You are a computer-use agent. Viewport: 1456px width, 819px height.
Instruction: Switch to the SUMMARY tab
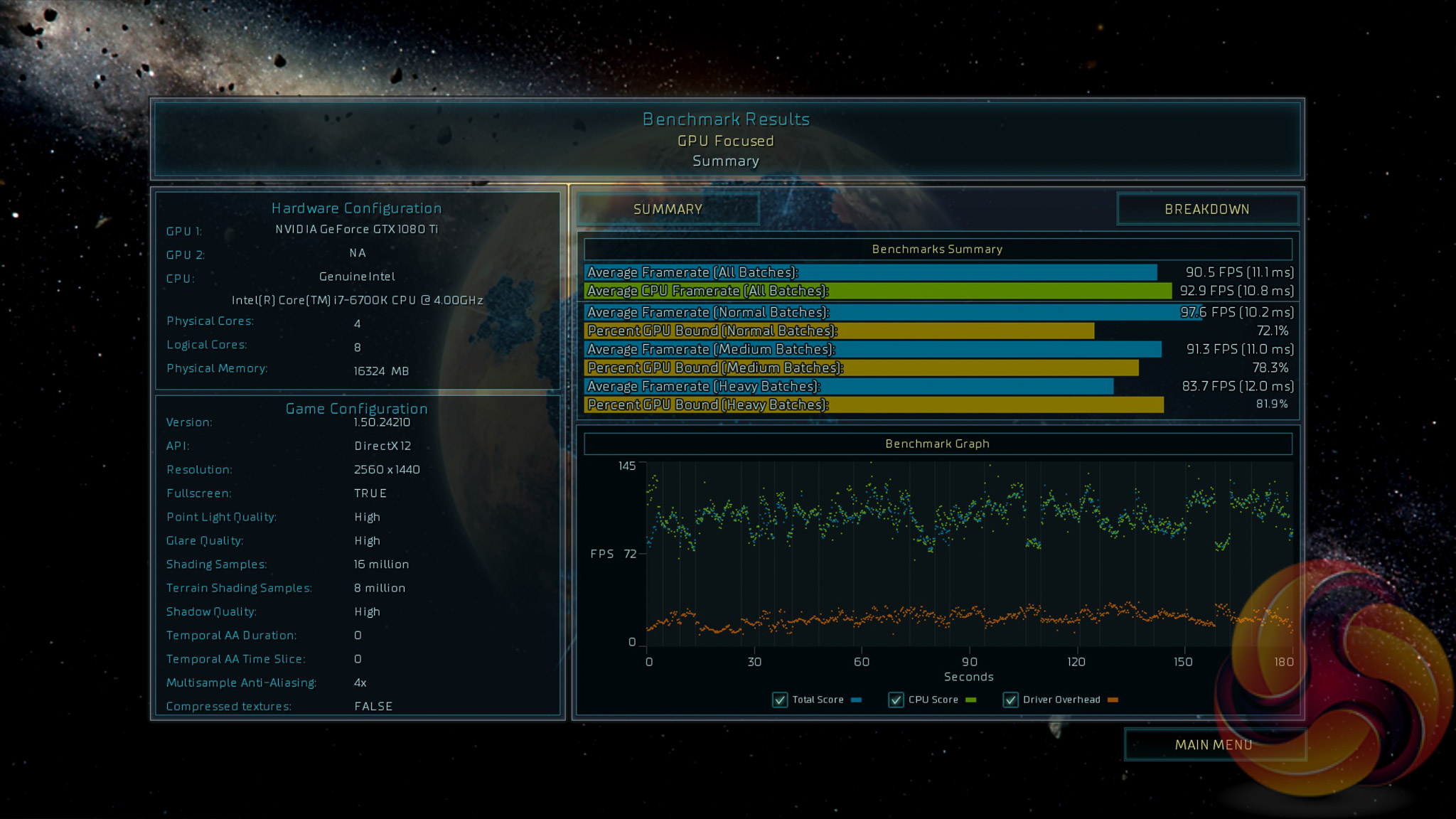click(668, 209)
